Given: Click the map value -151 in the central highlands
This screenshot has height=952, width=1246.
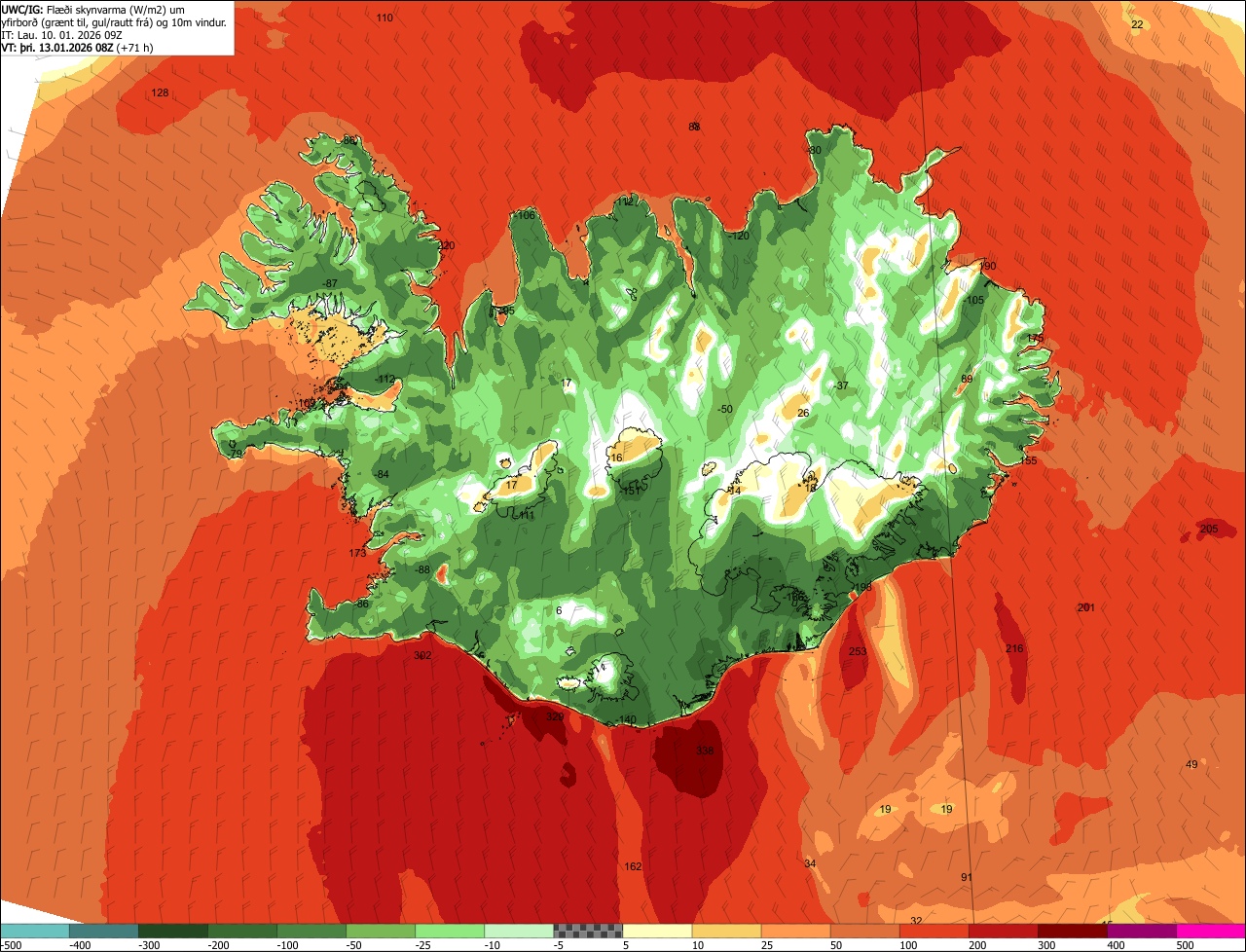Looking at the screenshot, I should point(630,491).
